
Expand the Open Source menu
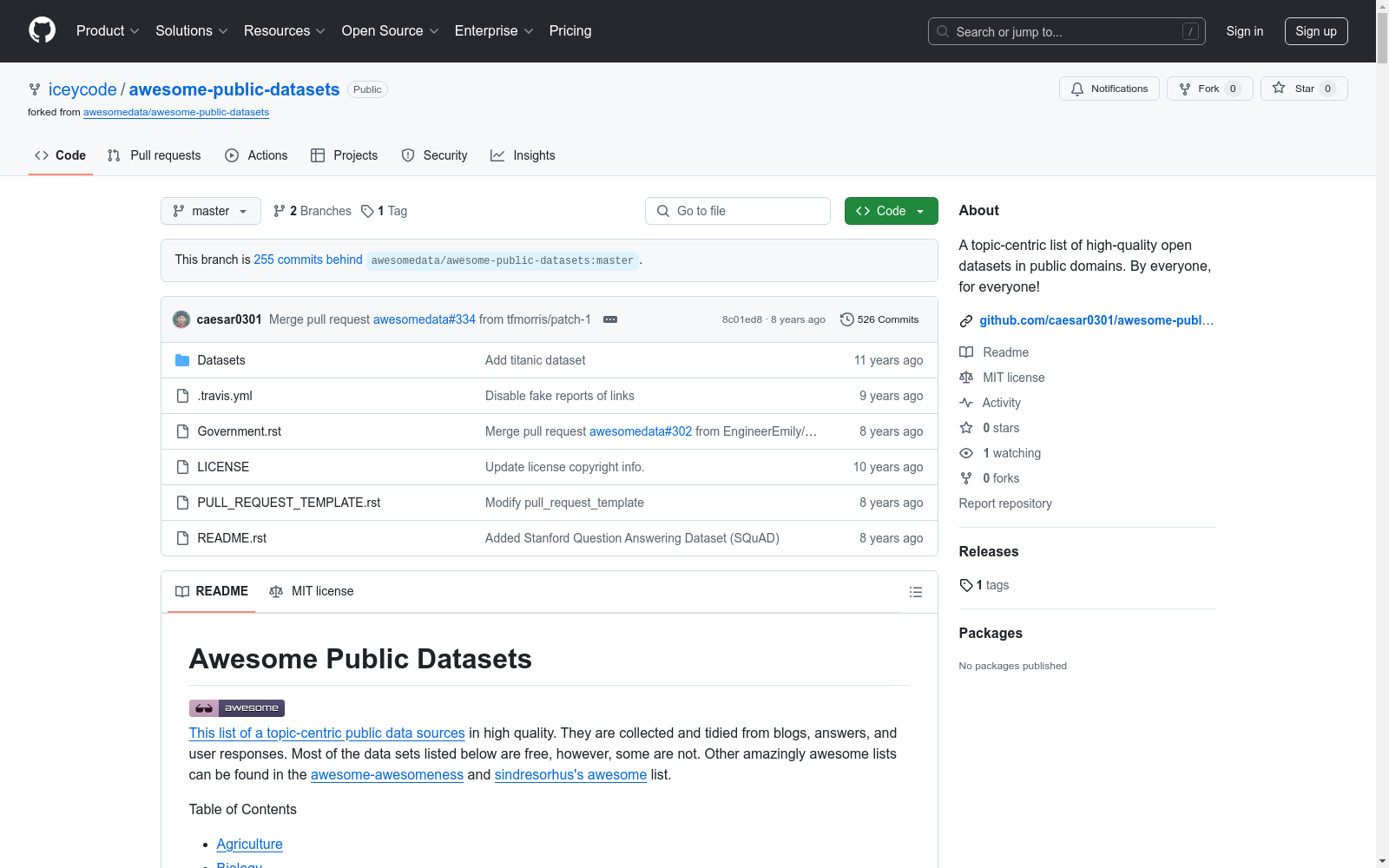[391, 31]
